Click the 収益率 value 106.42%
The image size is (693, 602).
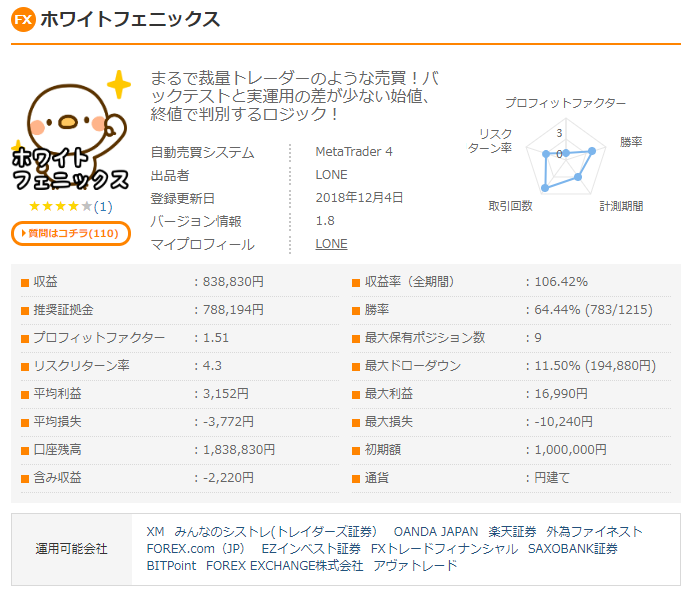pyautogui.click(x=561, y=282)
